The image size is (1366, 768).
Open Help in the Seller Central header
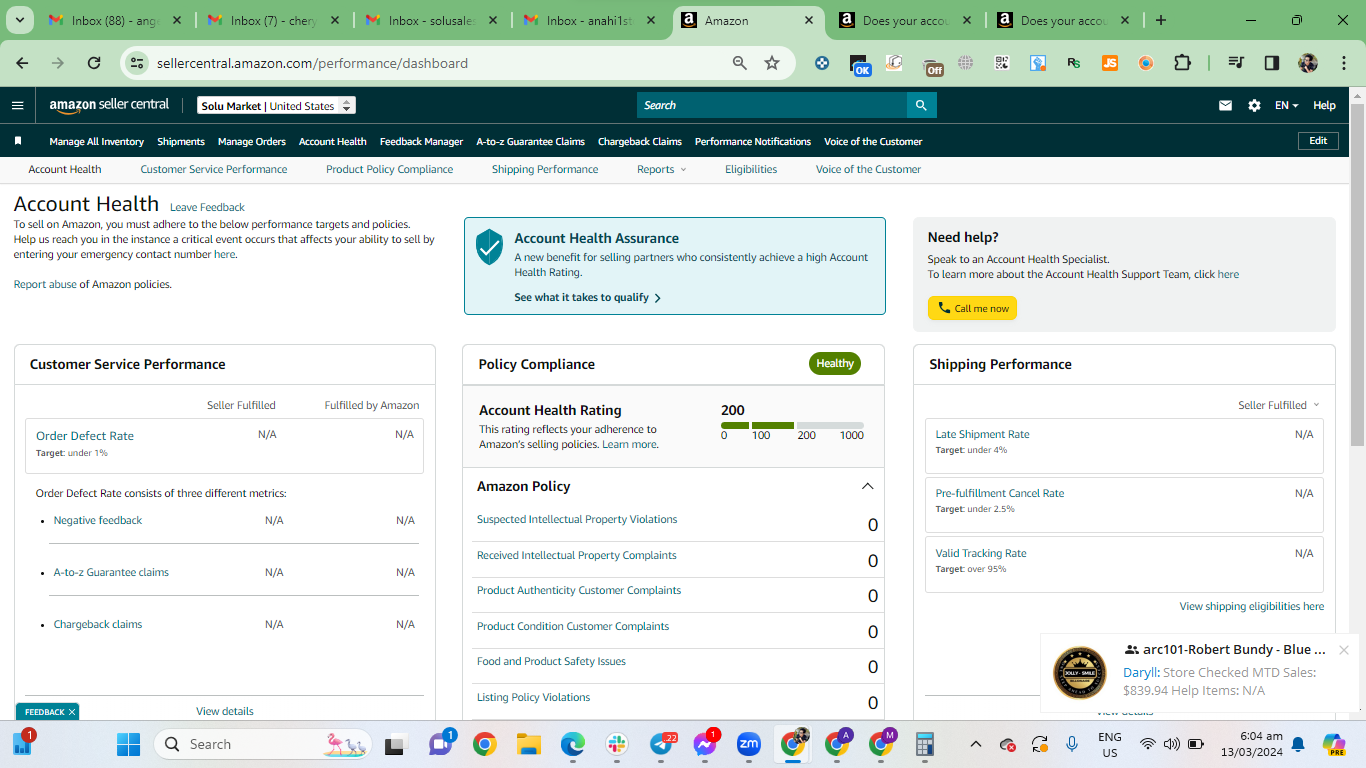tap(1324, 105)
